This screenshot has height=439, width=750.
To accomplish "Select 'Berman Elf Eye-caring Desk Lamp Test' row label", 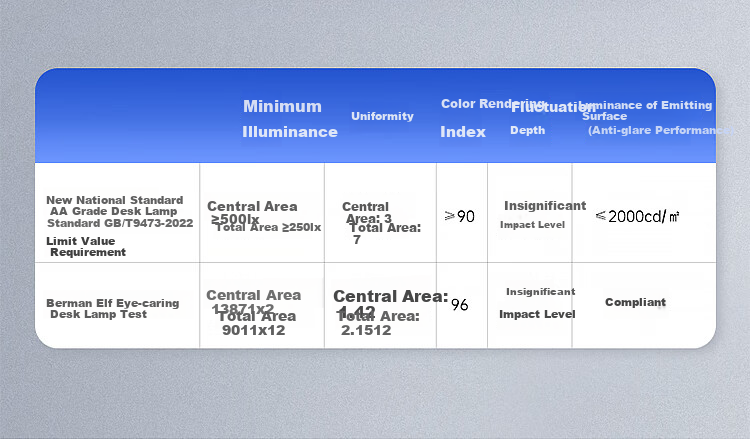I will click(x=113, y=308).
